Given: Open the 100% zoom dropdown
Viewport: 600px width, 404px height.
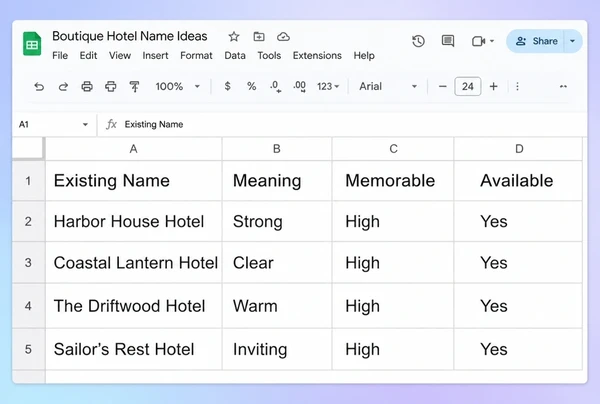Looking at the screenshot, I should pos(178,86).
